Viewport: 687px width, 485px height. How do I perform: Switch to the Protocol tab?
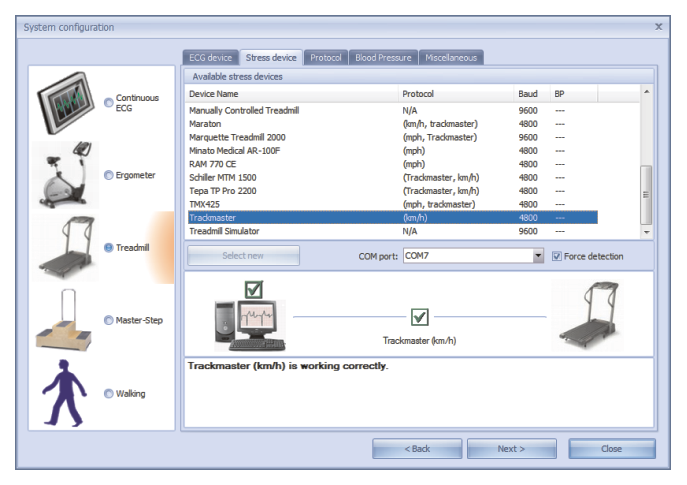[x=326, y=57]
